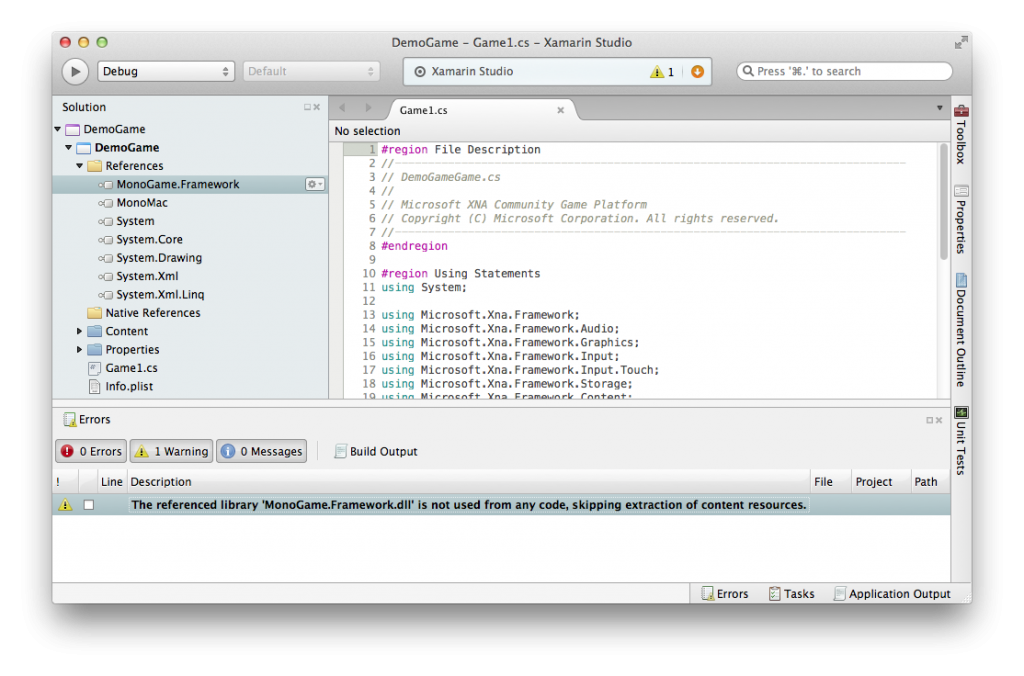Click line 1 region File Description

(461, 150)
